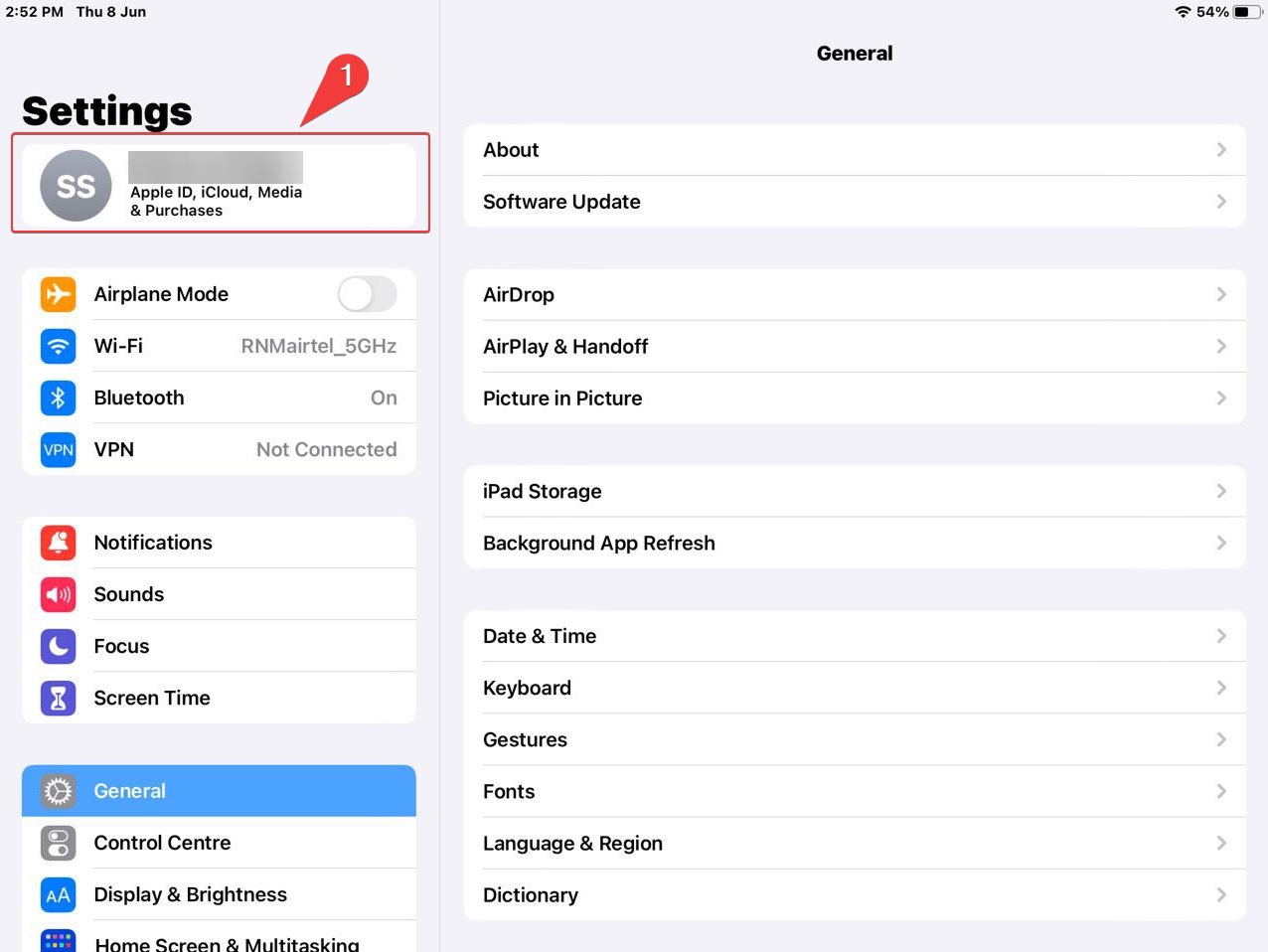1268x952 pixels.
Task: Tap the Screen Time hourglass icon
Action: click(59, 698)
